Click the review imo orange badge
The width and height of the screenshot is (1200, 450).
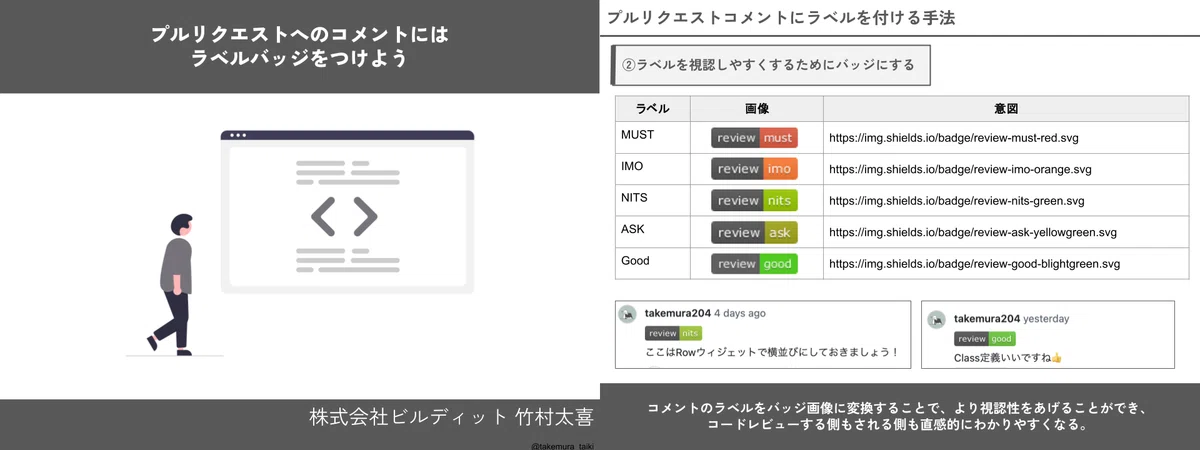click(754, 169)
